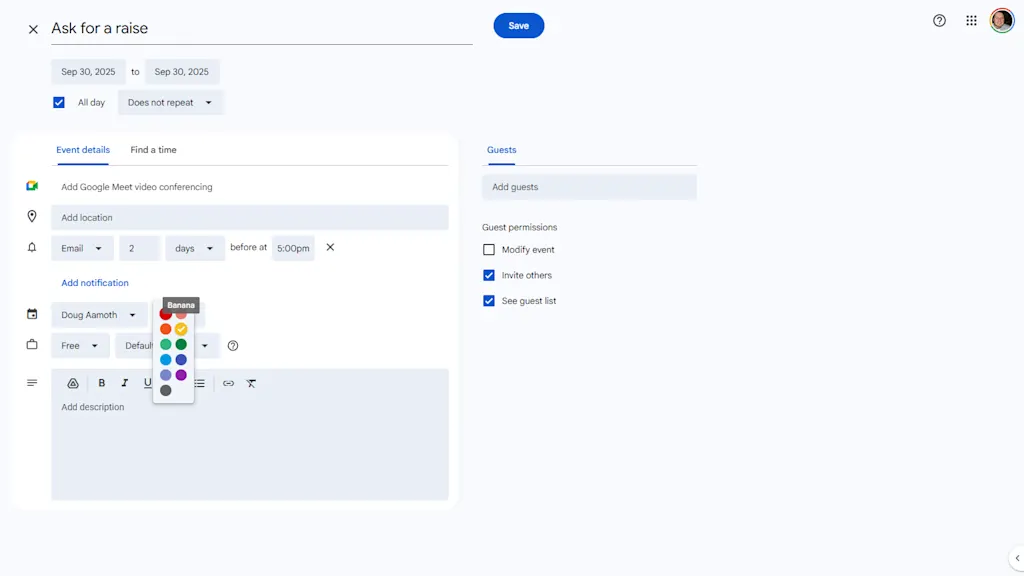
Task: Open the Does not repeat dropdown
Action: tap(170, 102)
